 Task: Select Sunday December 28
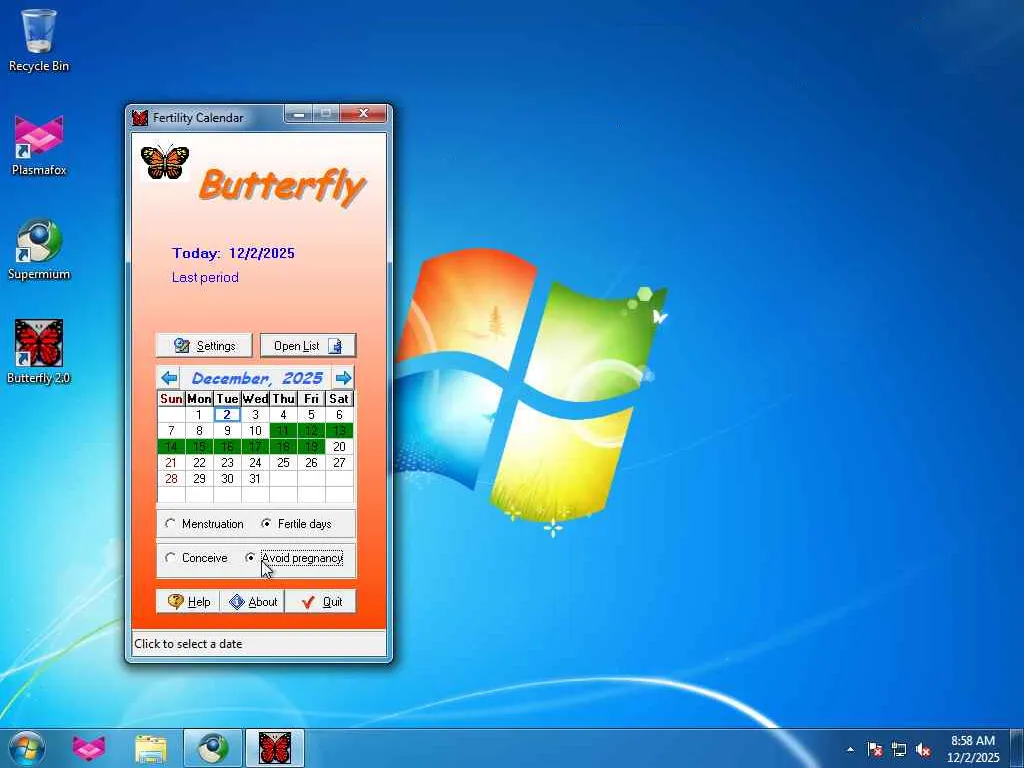tap(171, 479)
